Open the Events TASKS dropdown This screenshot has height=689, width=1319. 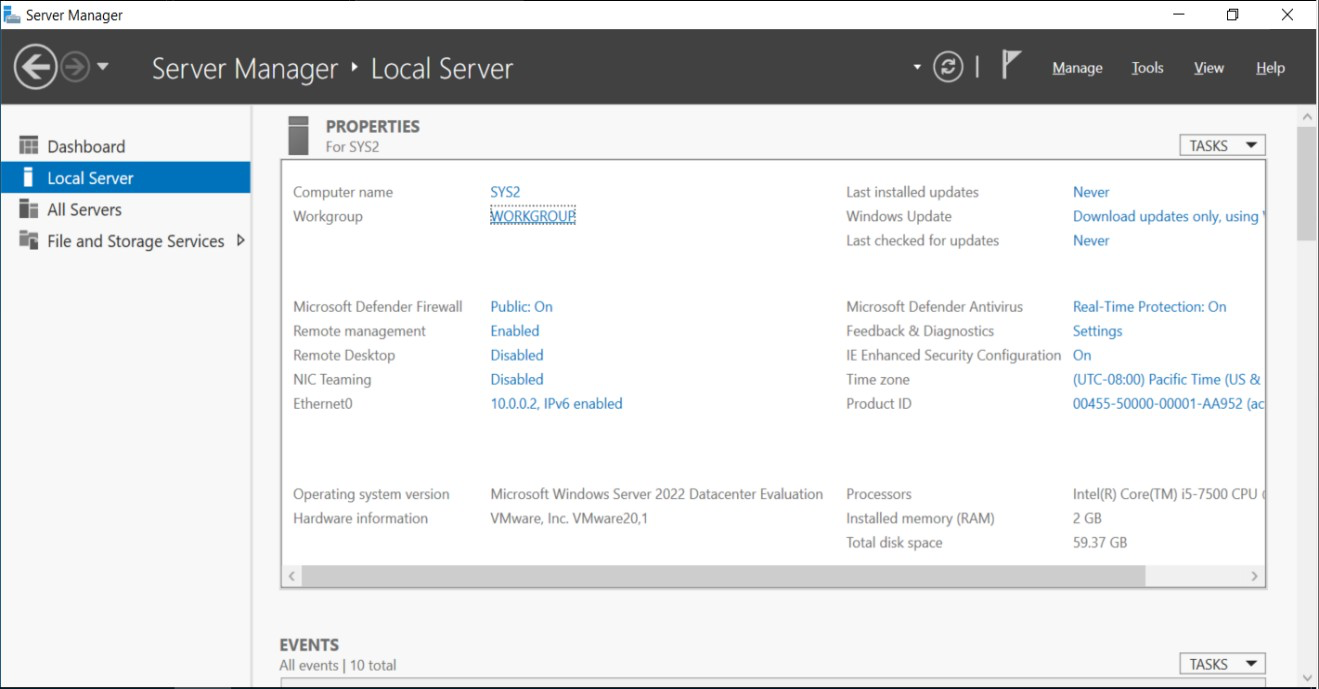pyautogui.click(x=1222, y=664)
